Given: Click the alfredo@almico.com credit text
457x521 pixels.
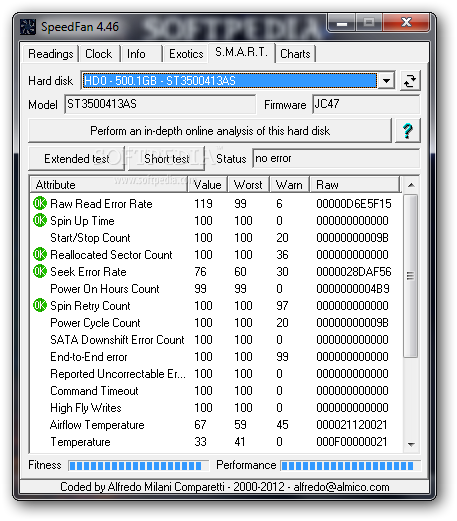Looking at the screenshot, I should (x=341, y=487).
